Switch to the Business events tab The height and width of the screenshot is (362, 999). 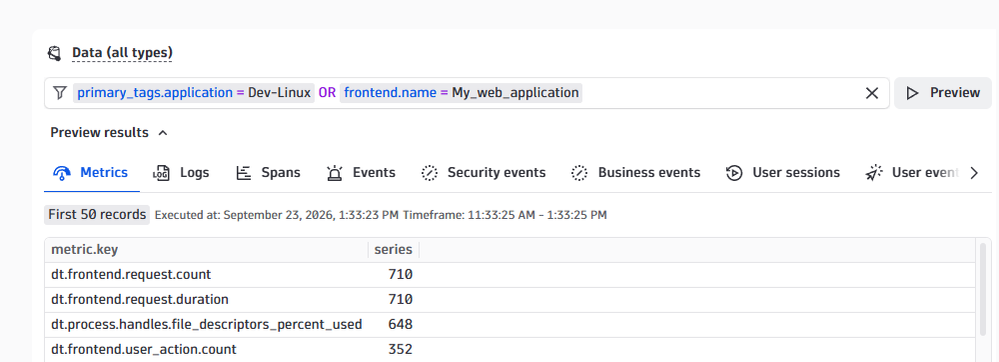[x=636, y=173]
